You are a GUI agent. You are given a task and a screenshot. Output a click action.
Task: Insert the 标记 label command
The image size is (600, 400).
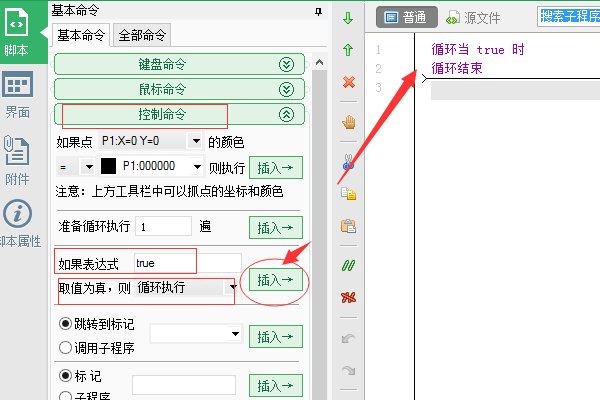pos(276,385)
